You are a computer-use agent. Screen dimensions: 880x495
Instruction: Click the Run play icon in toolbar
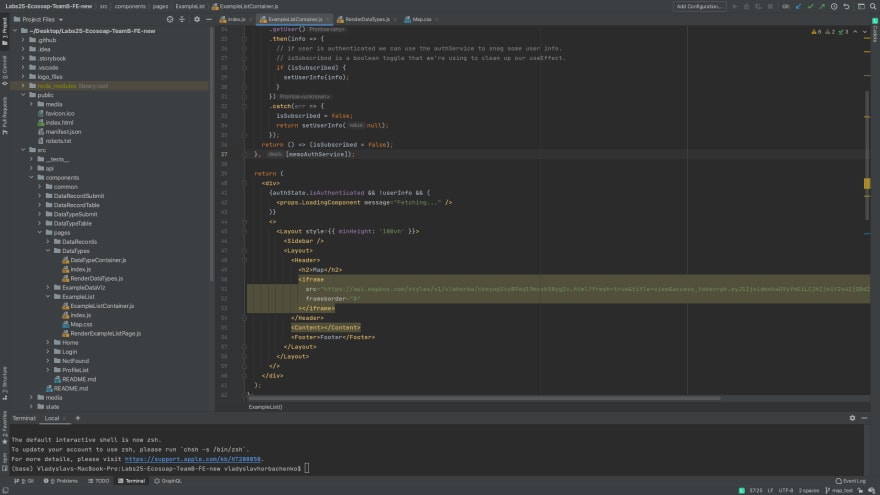coord(735,6)
